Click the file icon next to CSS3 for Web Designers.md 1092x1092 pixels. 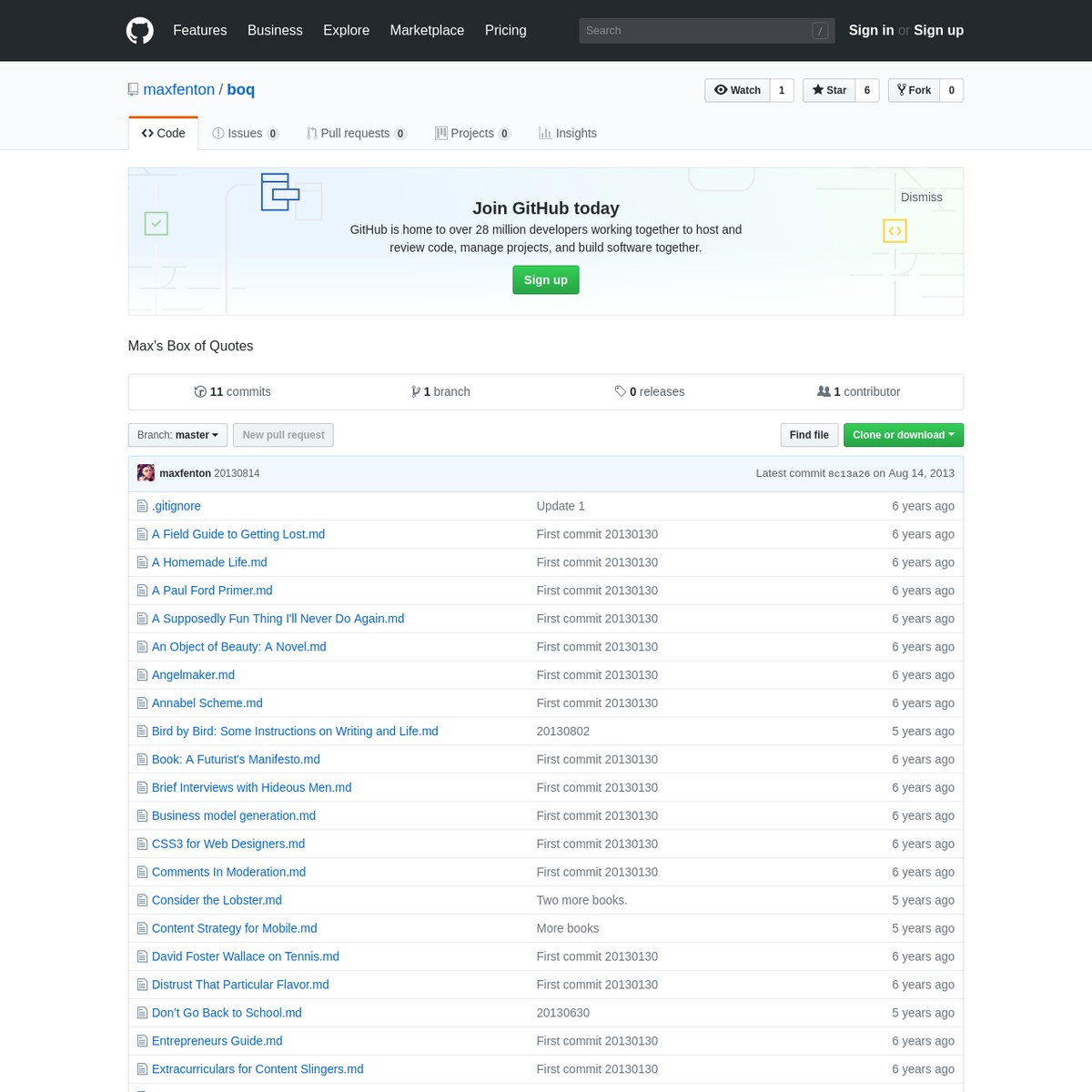tap(142, 844)
